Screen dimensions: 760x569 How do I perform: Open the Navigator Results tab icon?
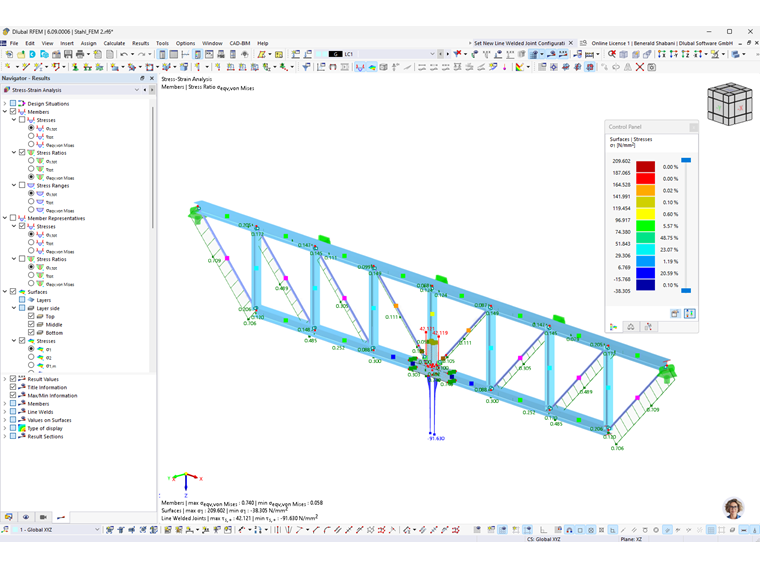point(61,517)
